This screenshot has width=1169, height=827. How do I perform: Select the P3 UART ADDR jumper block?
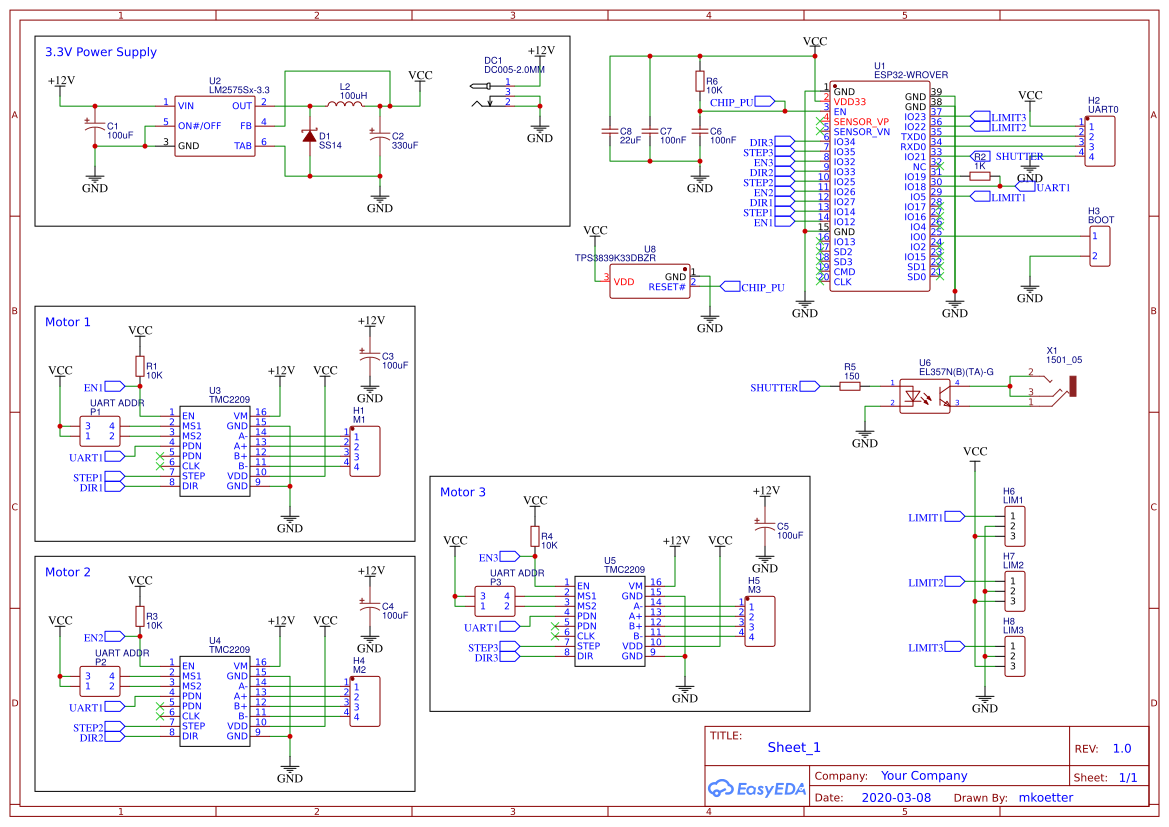pyautogui.click(x=494, y=601)
